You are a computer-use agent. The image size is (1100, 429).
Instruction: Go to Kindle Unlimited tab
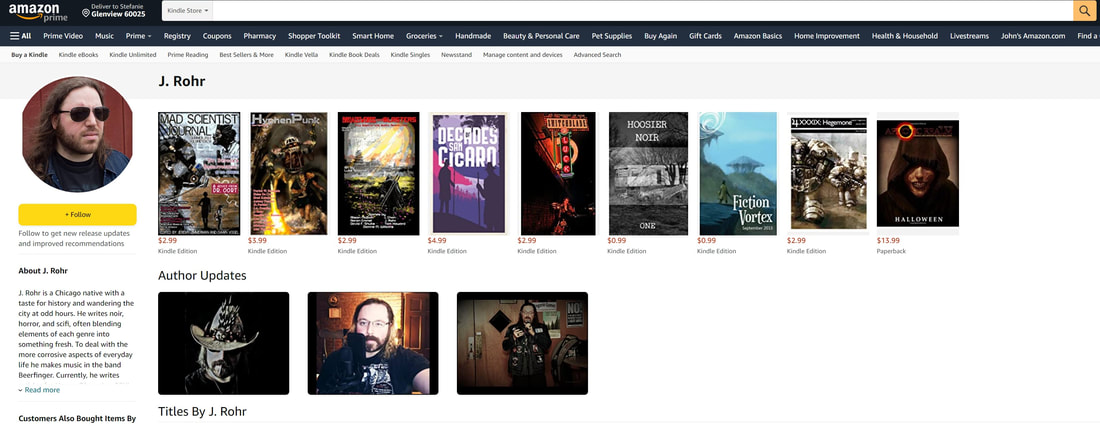(133, 55)
